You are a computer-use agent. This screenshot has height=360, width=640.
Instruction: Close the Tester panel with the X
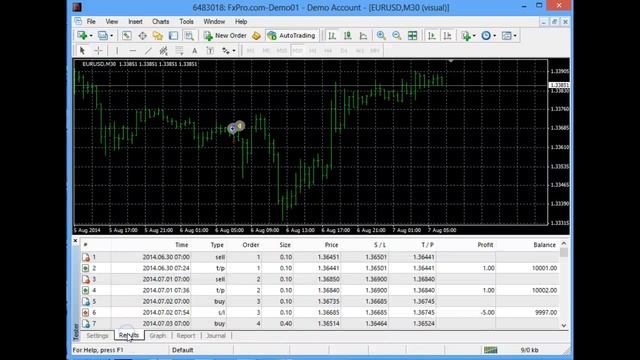pyautogui.click(x=76, y=241)
